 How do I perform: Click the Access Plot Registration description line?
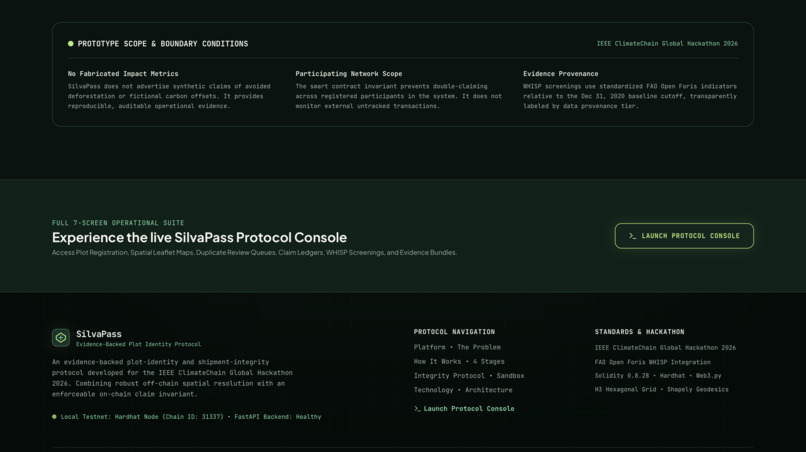pos(254,252)
